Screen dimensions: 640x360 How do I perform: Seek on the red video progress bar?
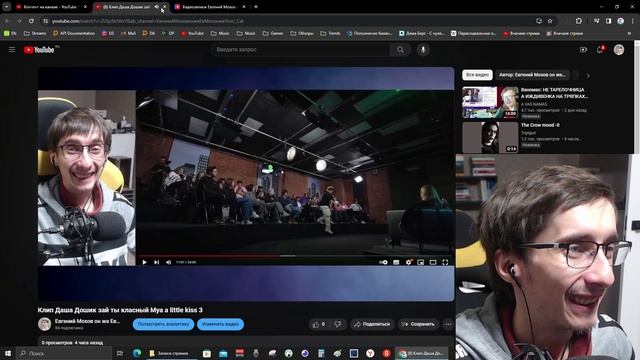point(294,256)
